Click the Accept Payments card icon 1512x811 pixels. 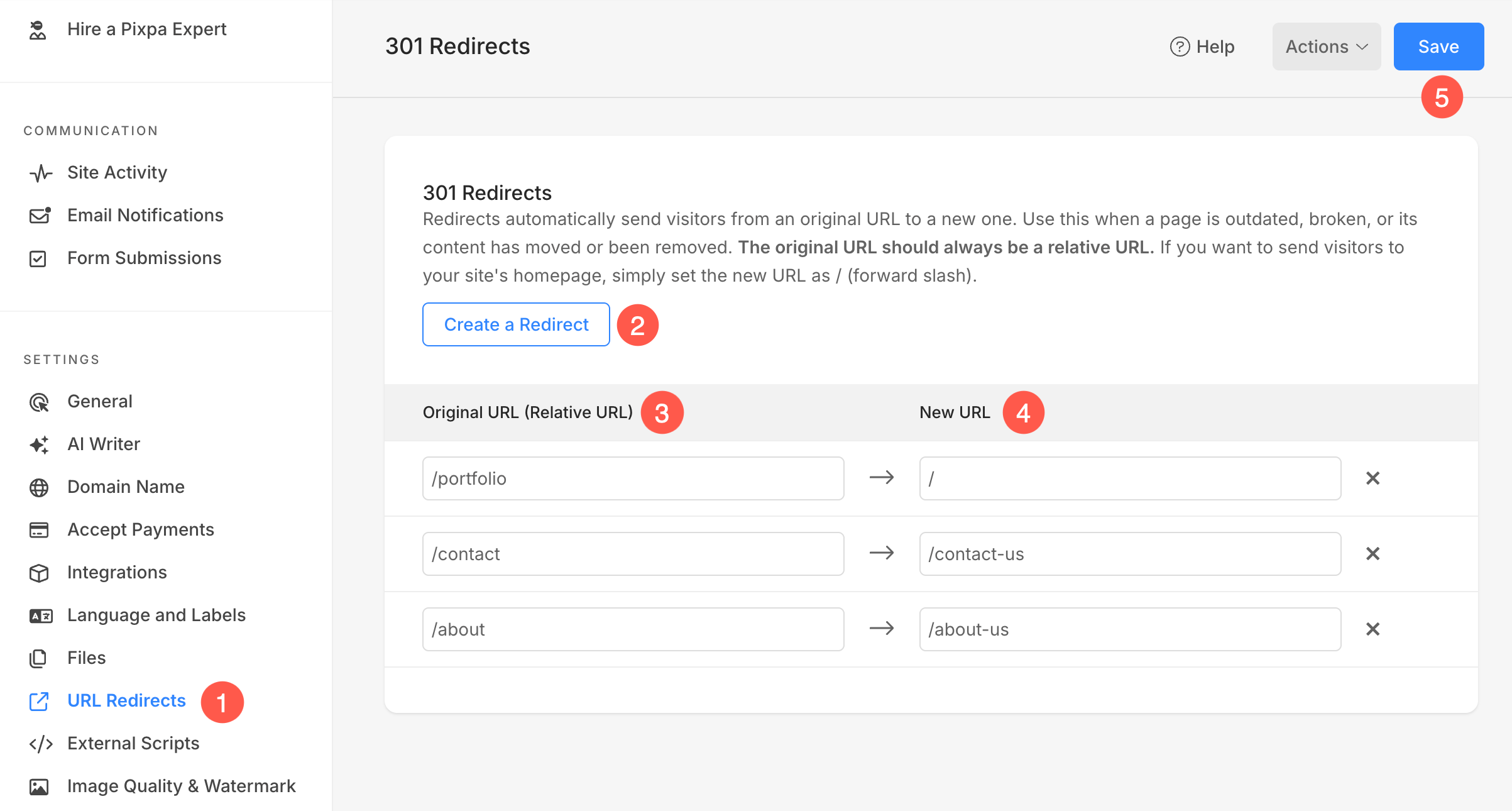click(x=39, y=530)
